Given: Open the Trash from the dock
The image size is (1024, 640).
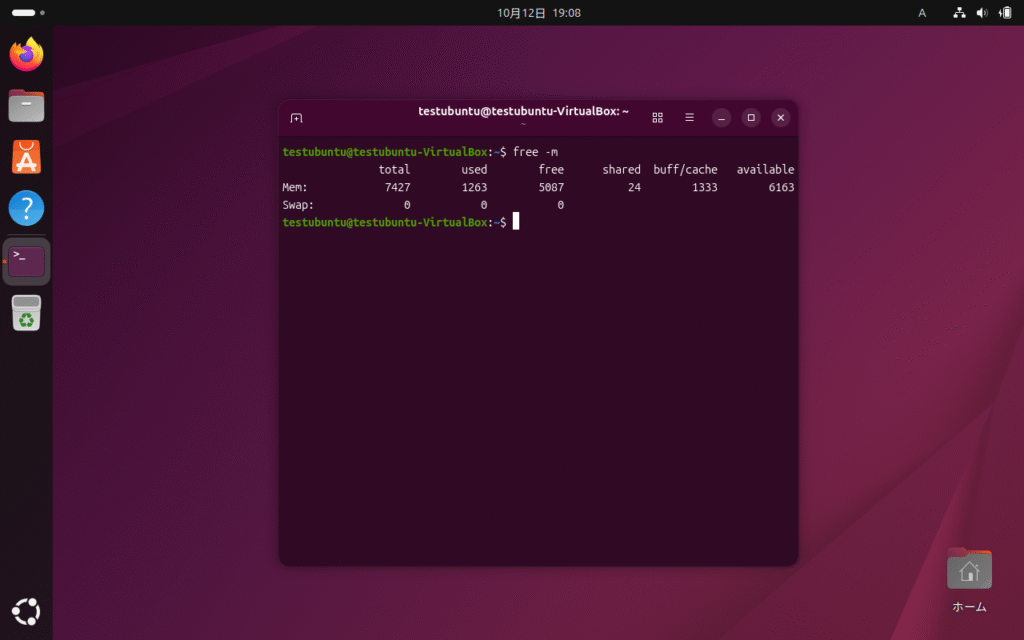Looking at the screenshot, I should tap(27, 314).
